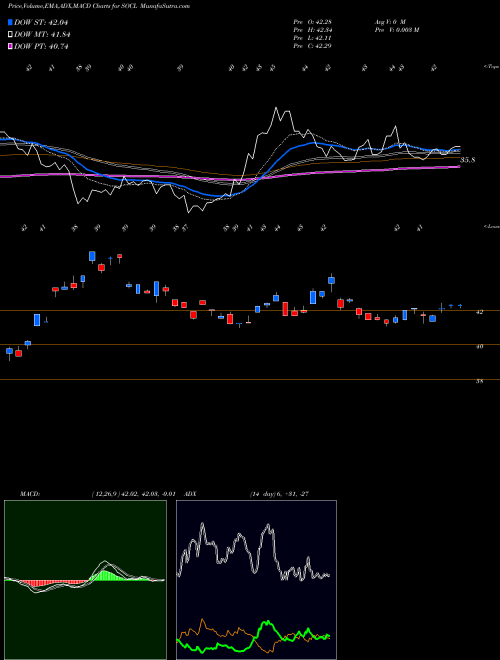This screenshot has height=660, width=500.
Task: Click the '<Tops' marker label
Action: [x=491, y=67]
